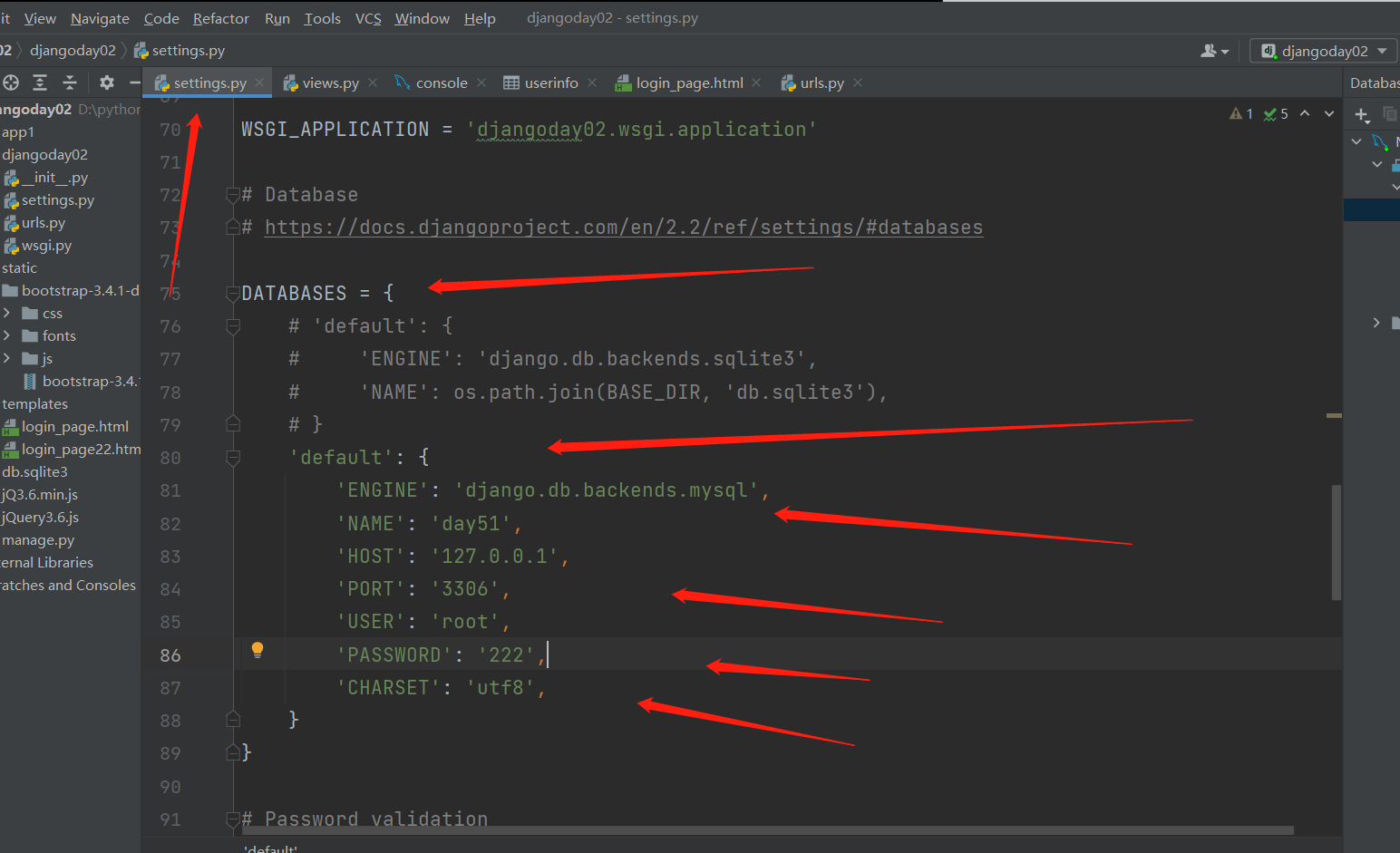This screenshot has height=853, width=1400.
Task: Place cursor on 'PORT': '3306' line
Action: 423,589
